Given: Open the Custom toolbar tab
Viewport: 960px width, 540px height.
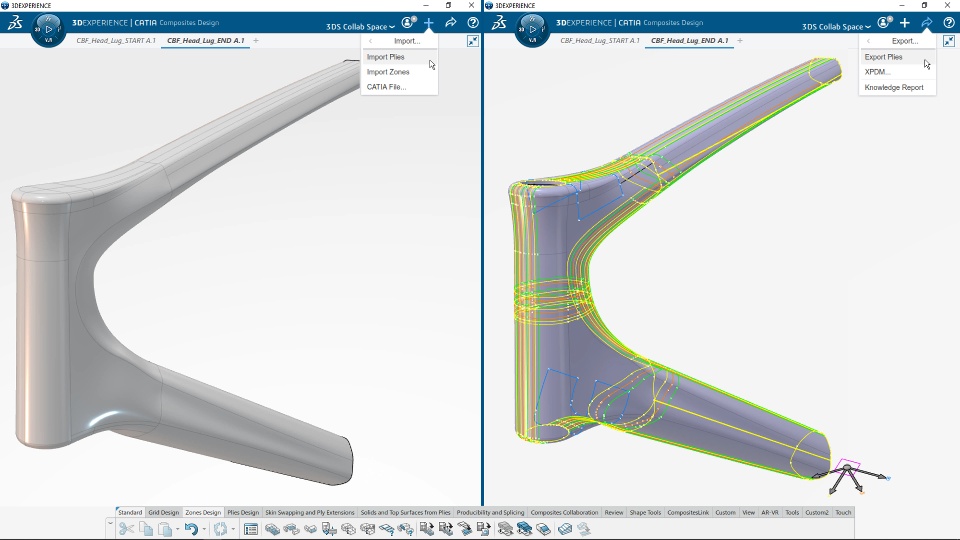Looking at the screenshot, I should coord(726,512).
